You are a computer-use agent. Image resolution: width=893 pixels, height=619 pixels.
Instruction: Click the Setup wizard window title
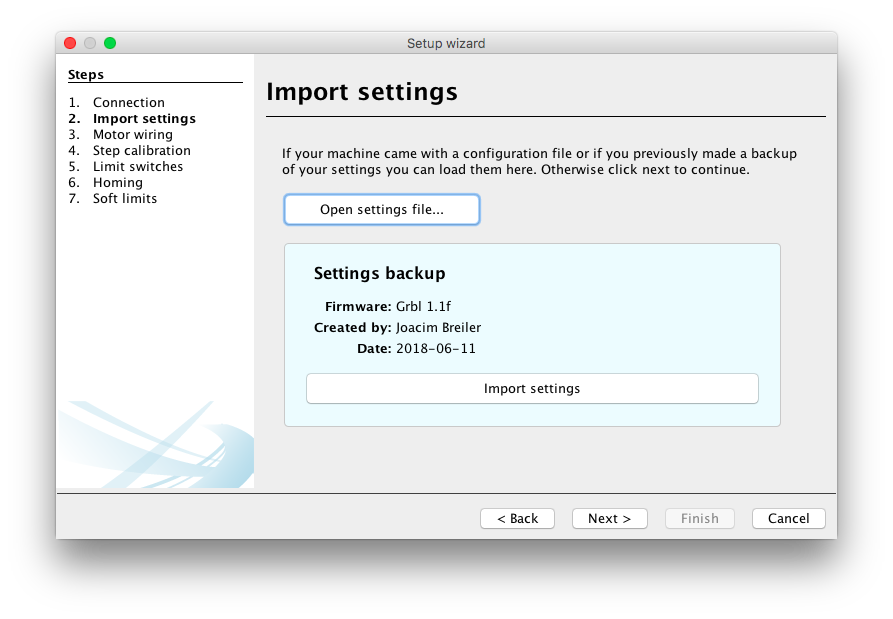click(x=446, y=43)
